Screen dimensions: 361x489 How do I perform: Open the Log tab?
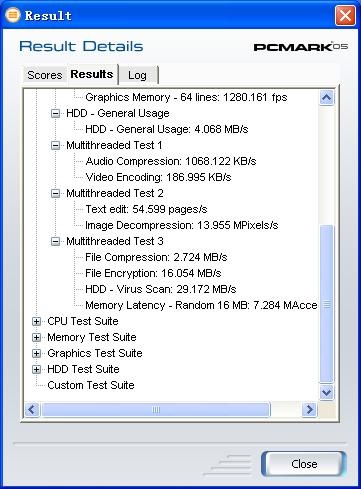click(138, 75)
